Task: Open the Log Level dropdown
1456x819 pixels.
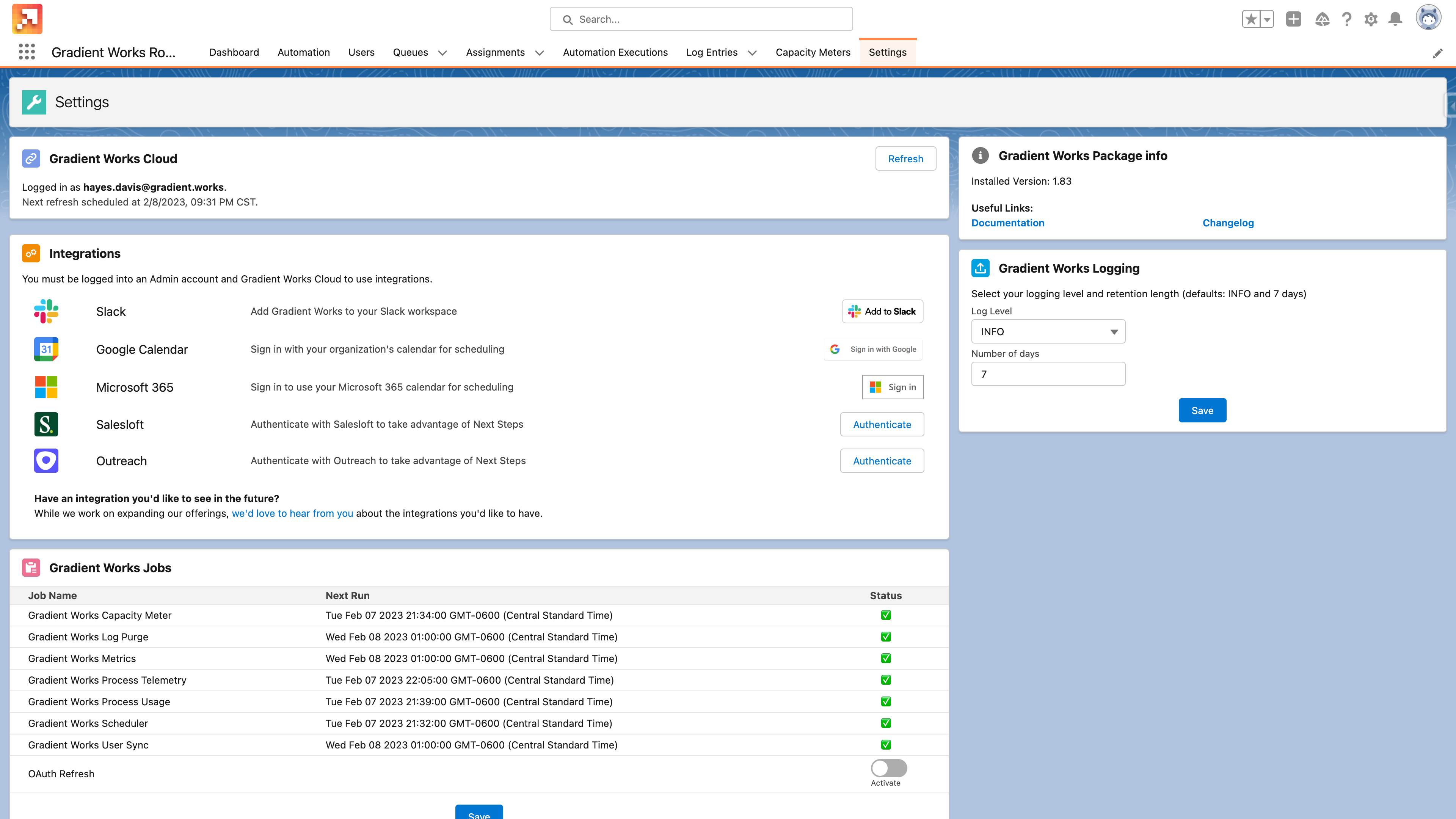Action: [1048, 332]
